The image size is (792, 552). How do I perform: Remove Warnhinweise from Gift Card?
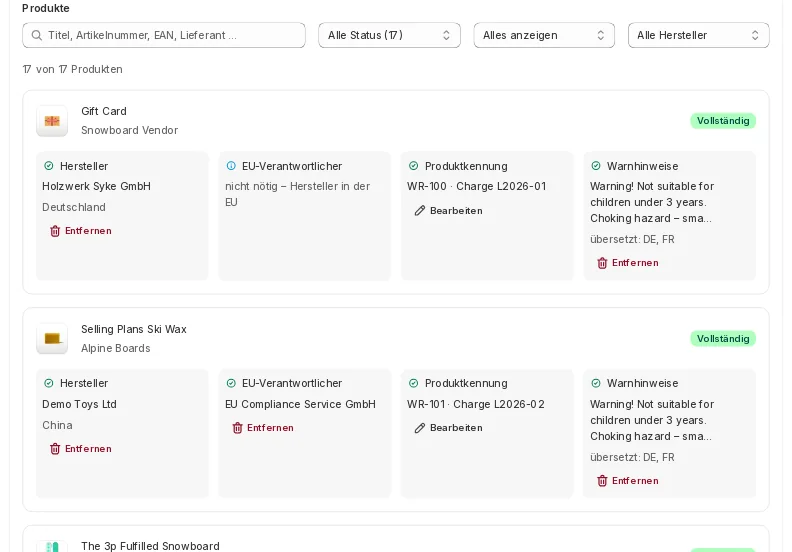pyautogui.click(x=628, y=263)
